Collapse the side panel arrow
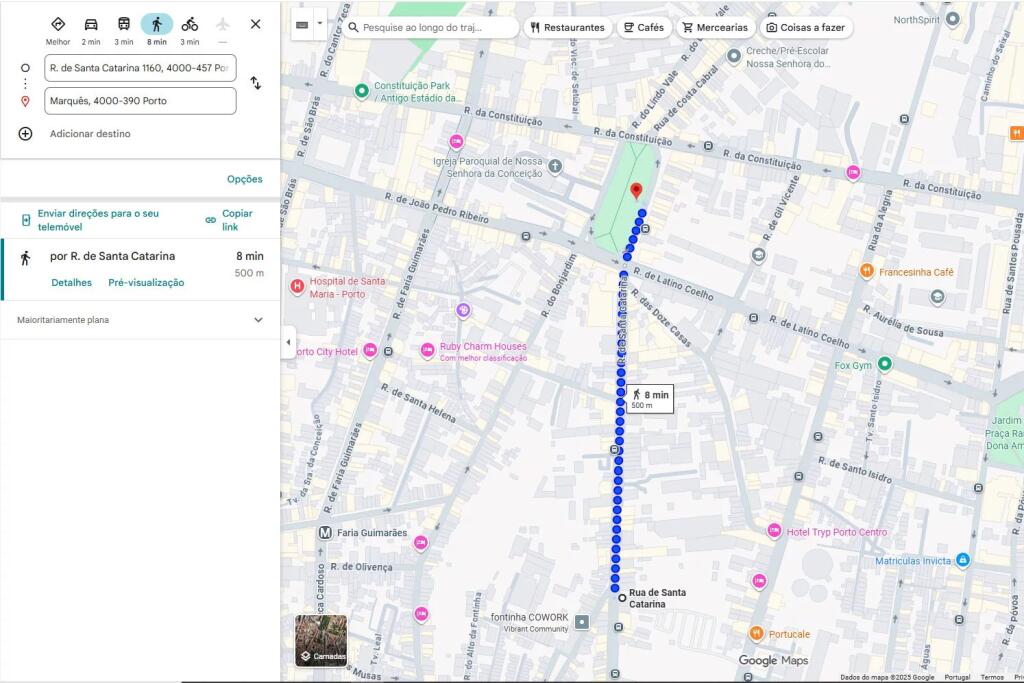This screenshot has width=1024, height=683. 289,342
